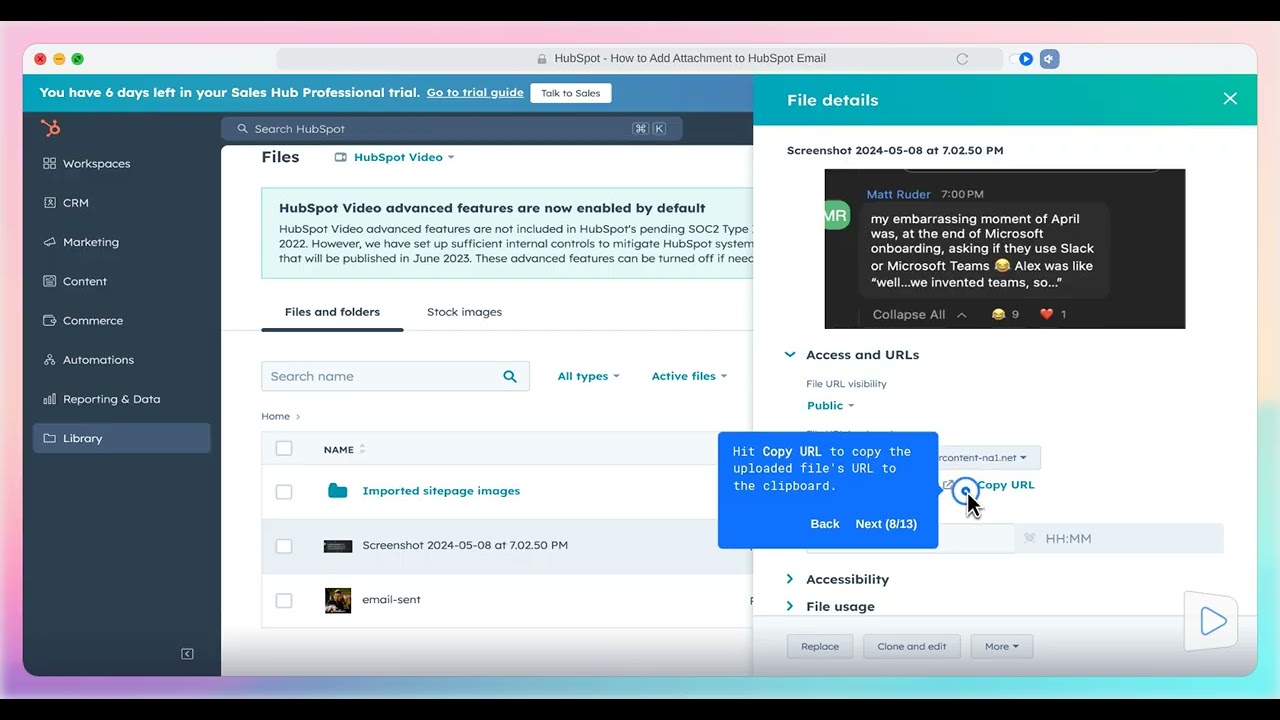Switch to the Stock images tab
The image size is (1280, 720).
click(464, 312)
